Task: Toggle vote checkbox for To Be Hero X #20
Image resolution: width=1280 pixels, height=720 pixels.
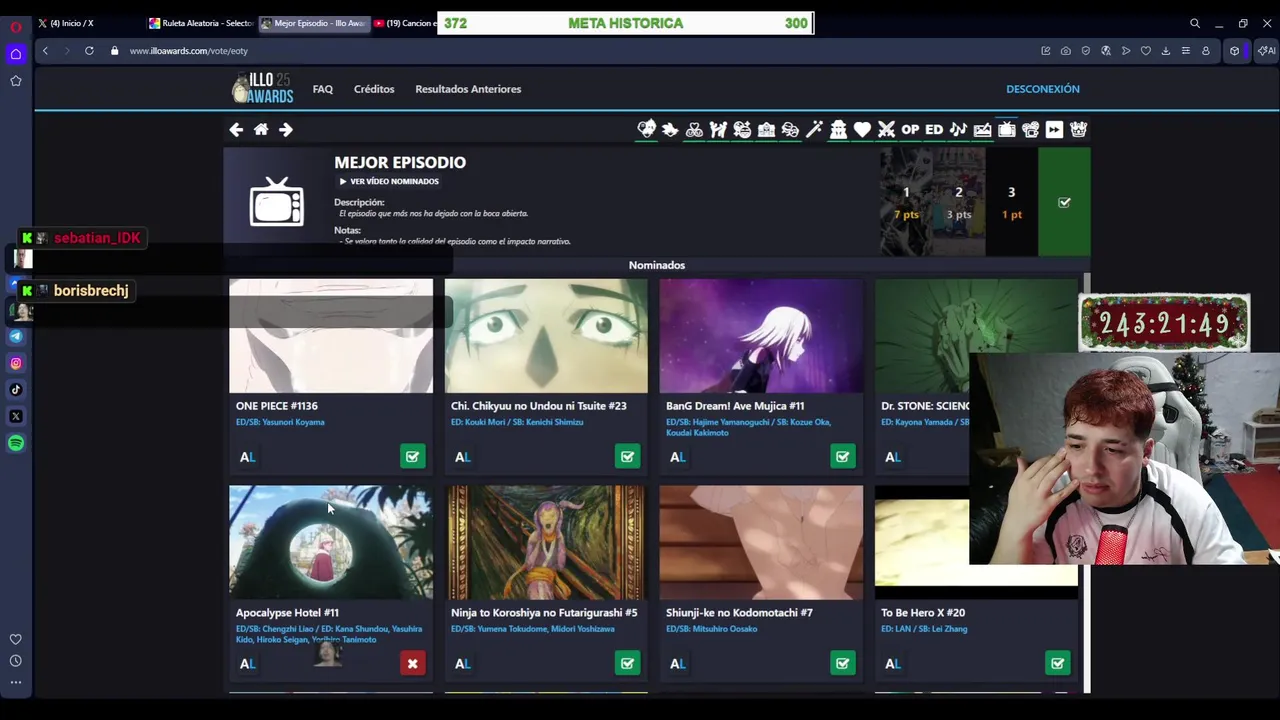Action: click(x=1057, y=663)
